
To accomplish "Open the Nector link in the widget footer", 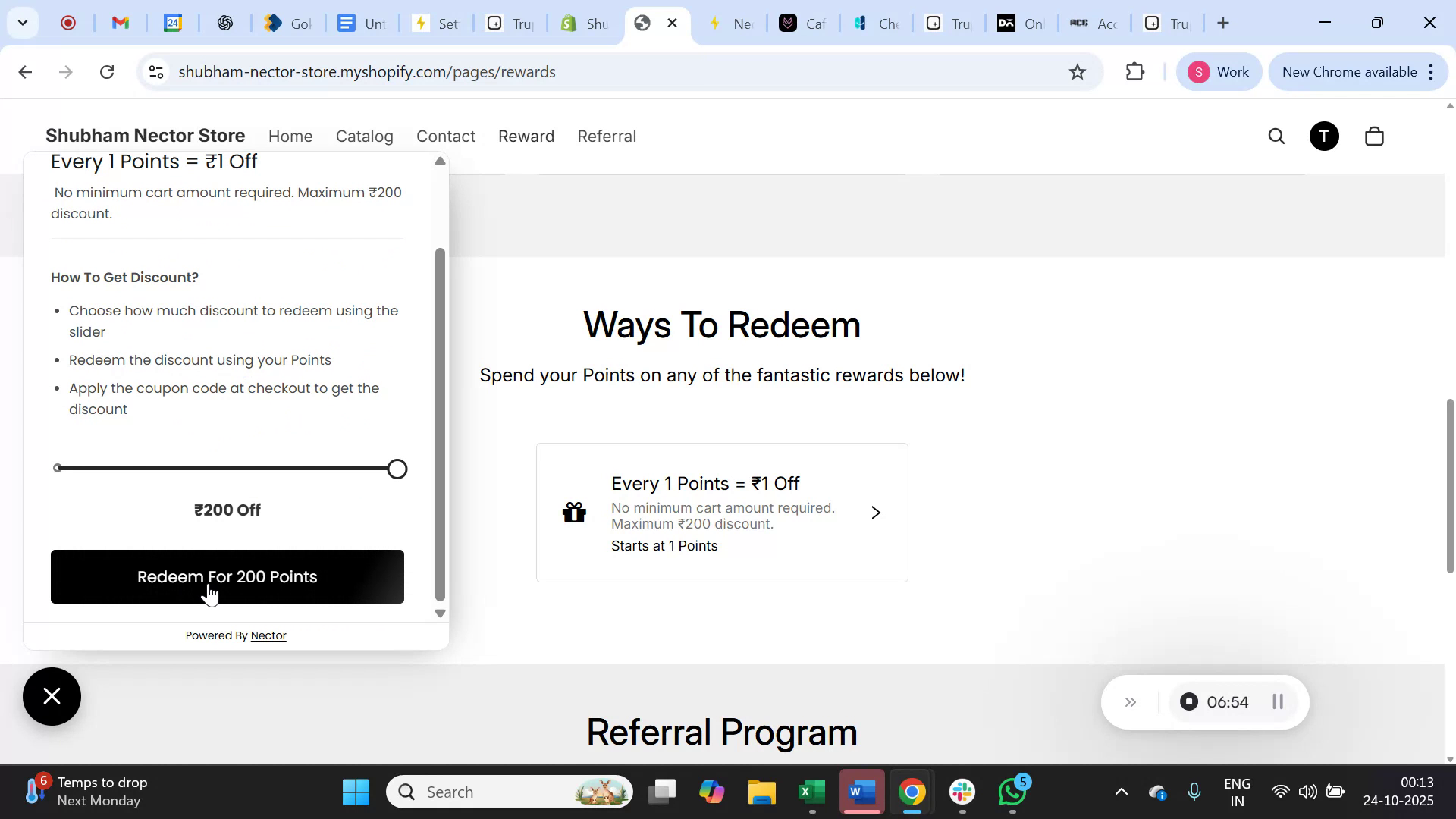I will [x=269, y=635].
